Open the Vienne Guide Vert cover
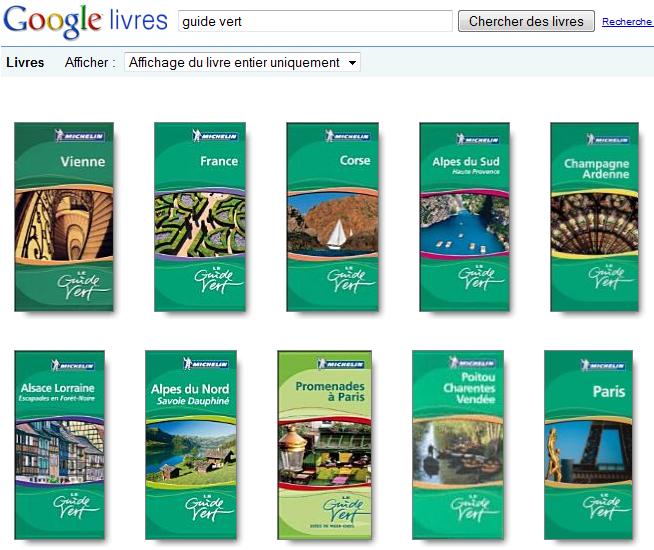 tap(64, 217)
